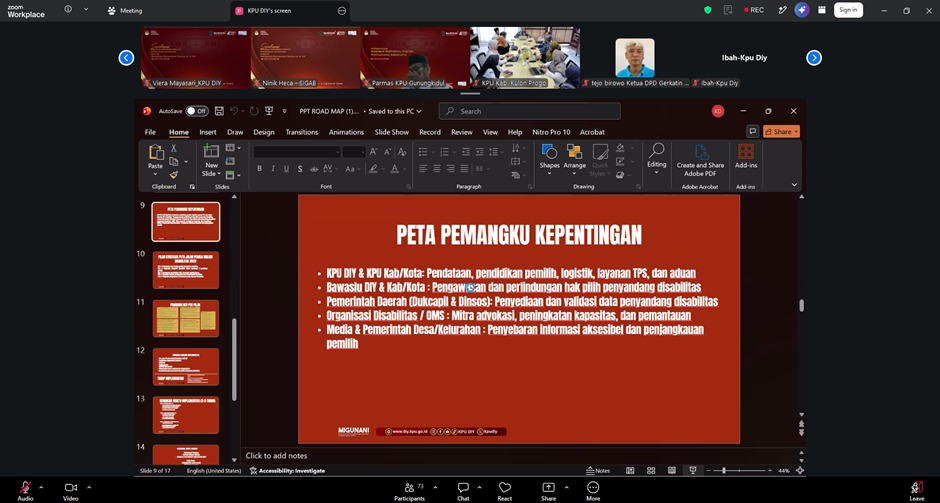Image resolution: width=940 pixels, height=503 pixels.
Task: Switch to the Transitions ribbon tab
Action: click(302, 132)
